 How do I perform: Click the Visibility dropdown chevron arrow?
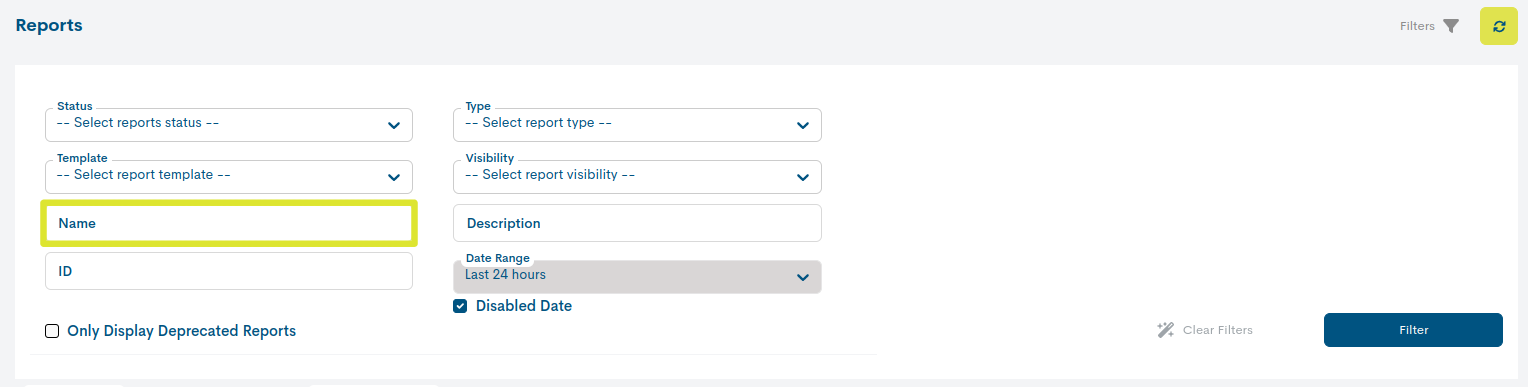pos(802,177)
